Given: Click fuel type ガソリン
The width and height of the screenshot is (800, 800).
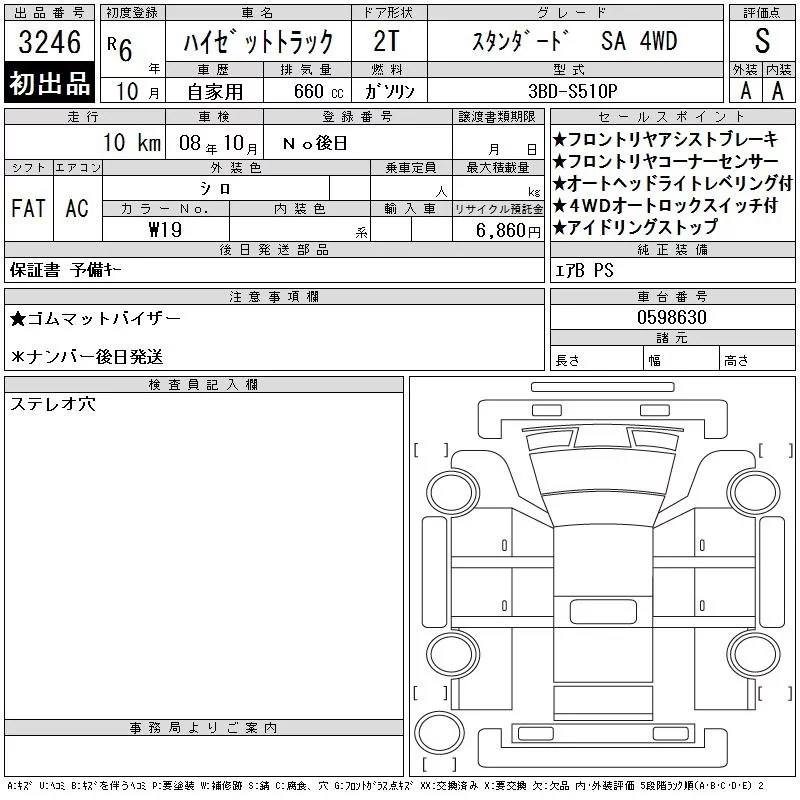Looking at the screenshot, I should pyautogui.click(x=389, y=91).
